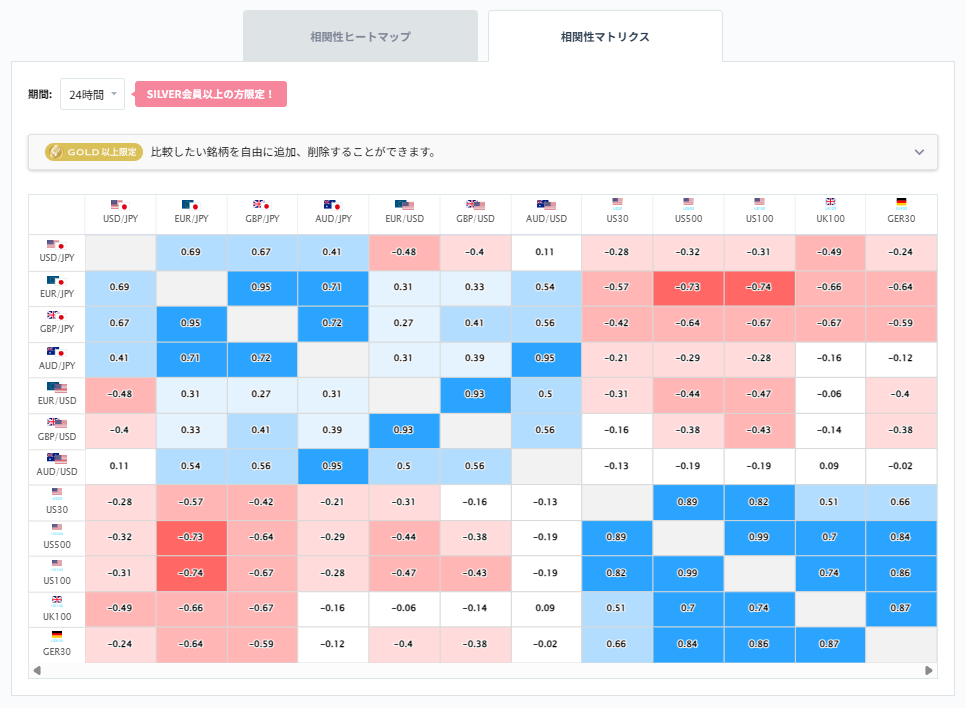Select the 0.95 EUR/JPY GBP/JPY correlation cell

tap(262, 289)
